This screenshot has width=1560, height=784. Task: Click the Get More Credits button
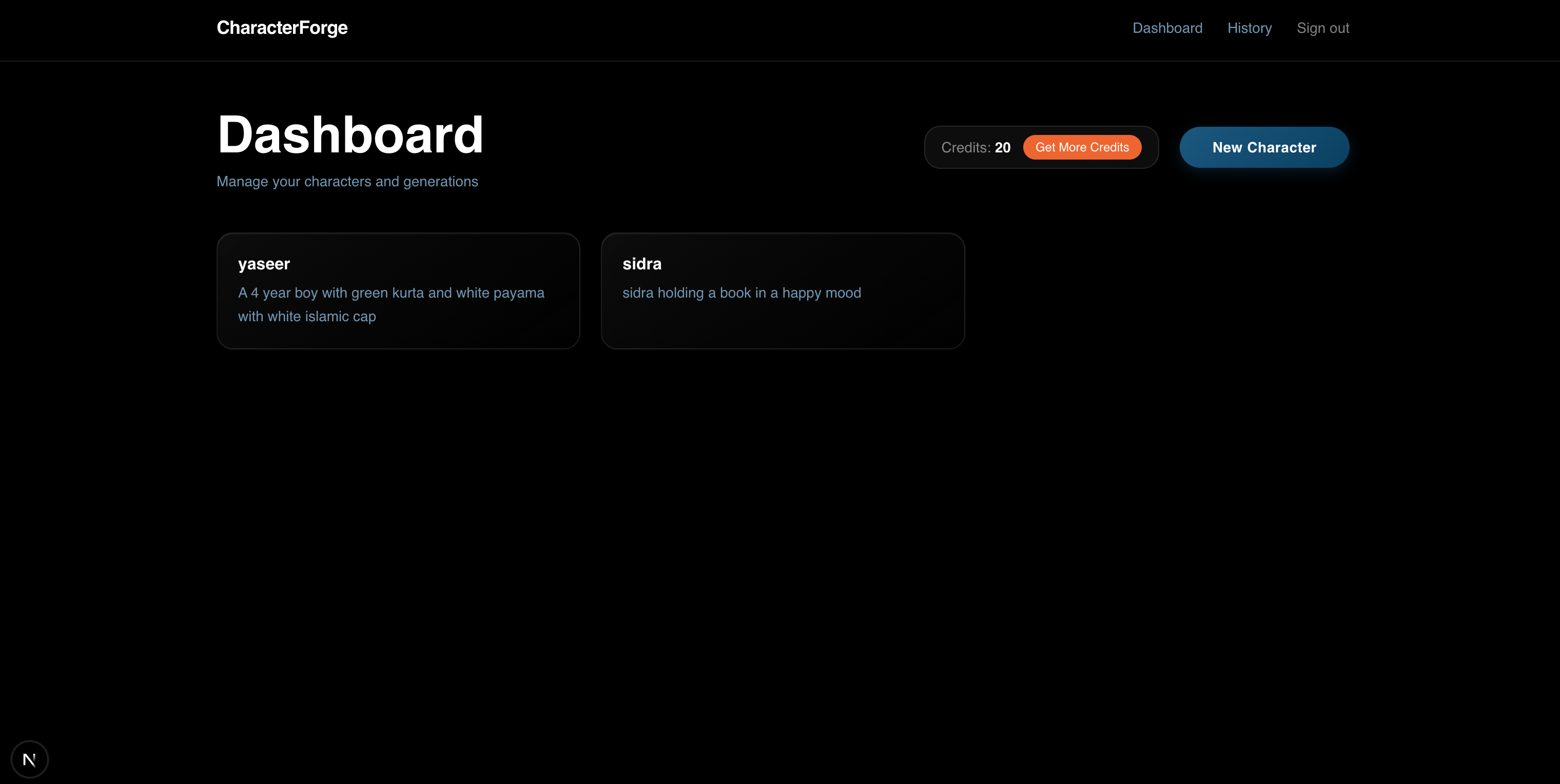(x=1082, y=147)
